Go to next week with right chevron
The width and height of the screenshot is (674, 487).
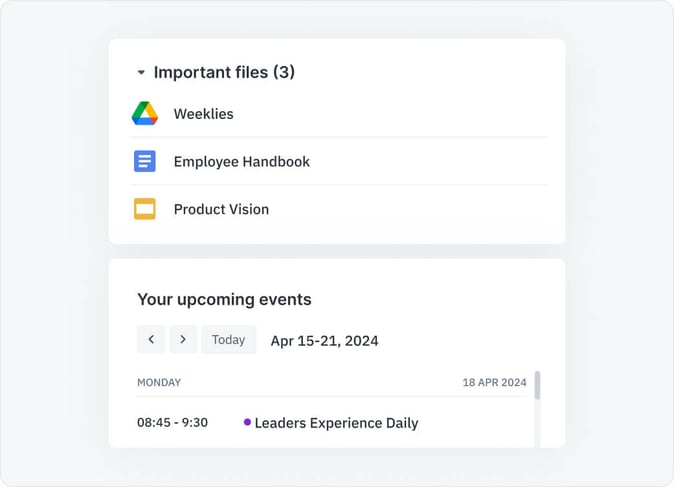coord(183,340)
